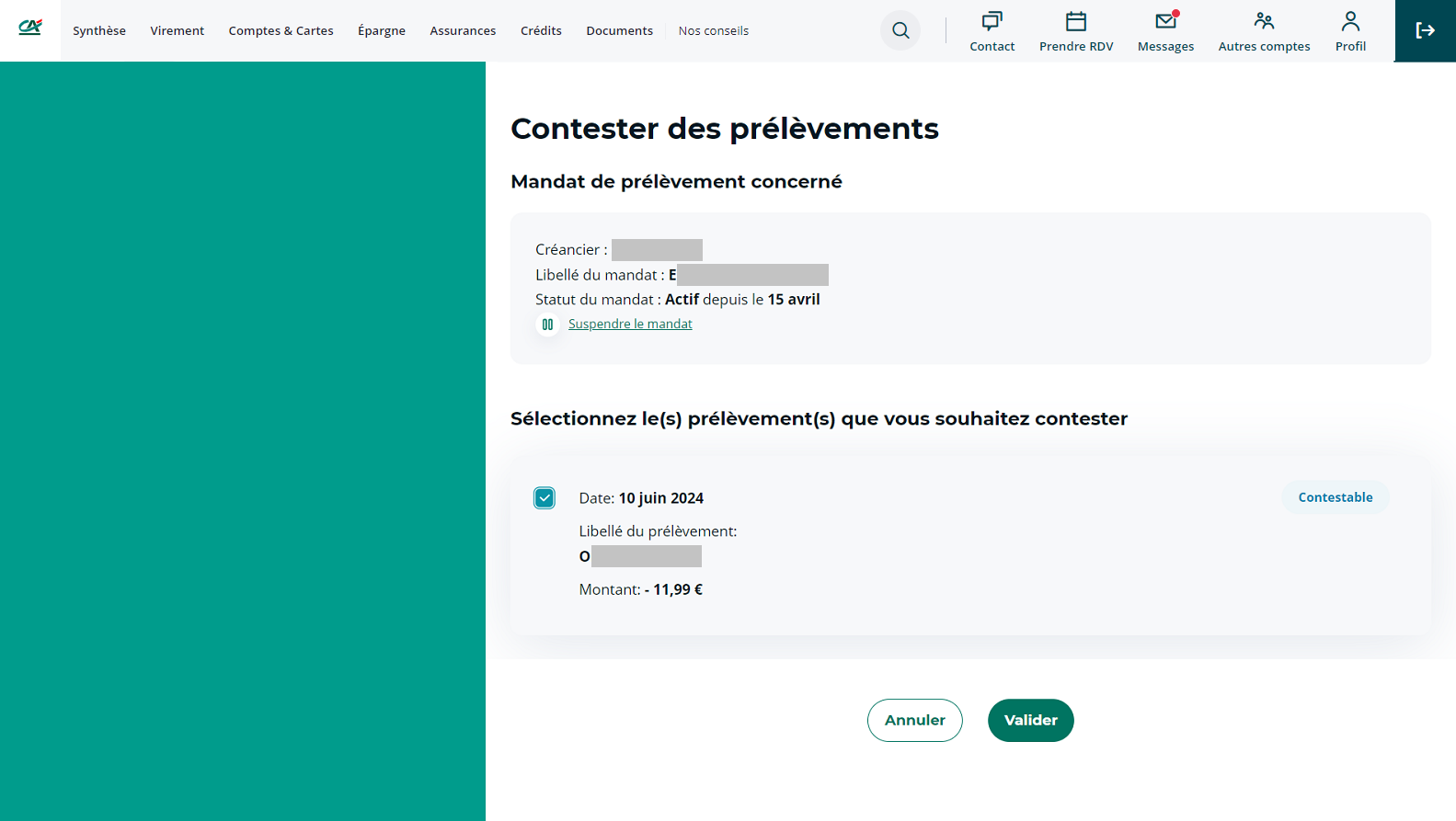Click Prendre RDV calendar icon

pyautogui.click(x=1075, y=21)
